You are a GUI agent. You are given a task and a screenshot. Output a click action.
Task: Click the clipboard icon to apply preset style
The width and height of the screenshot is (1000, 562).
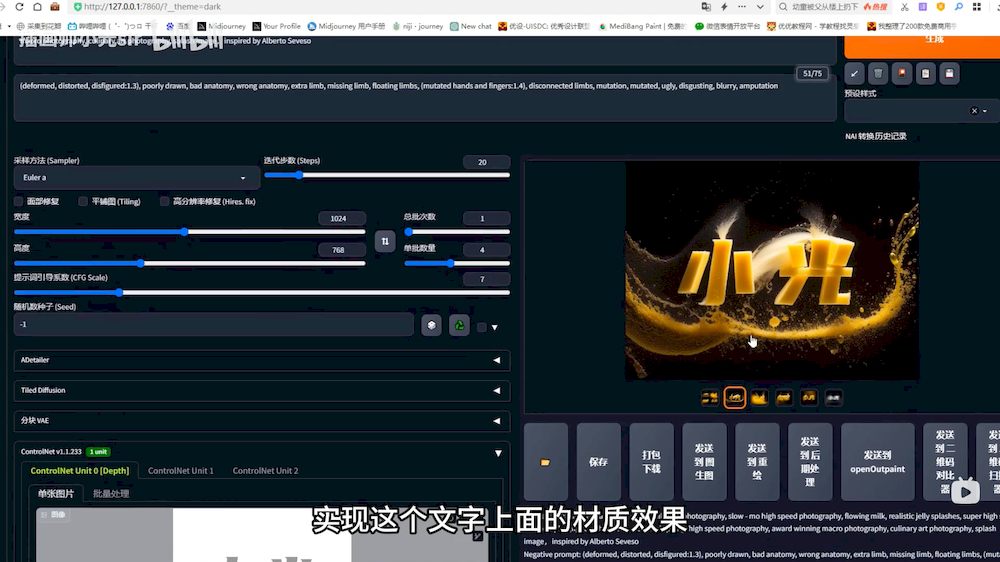click(926, 74)
